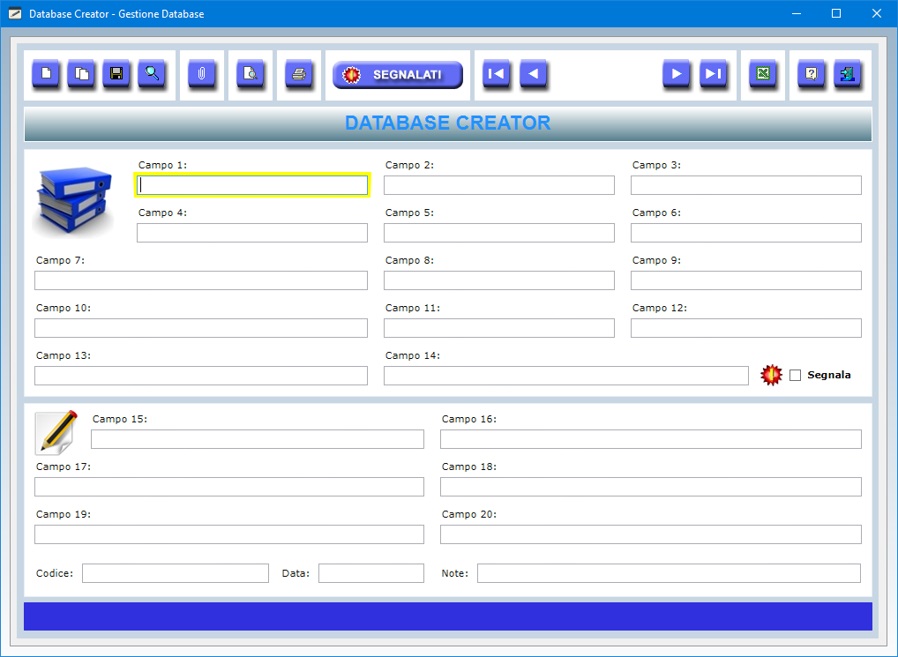Click into Campo 12 input
The width and height of the screenshot is (898, 657).
[746, 328]
